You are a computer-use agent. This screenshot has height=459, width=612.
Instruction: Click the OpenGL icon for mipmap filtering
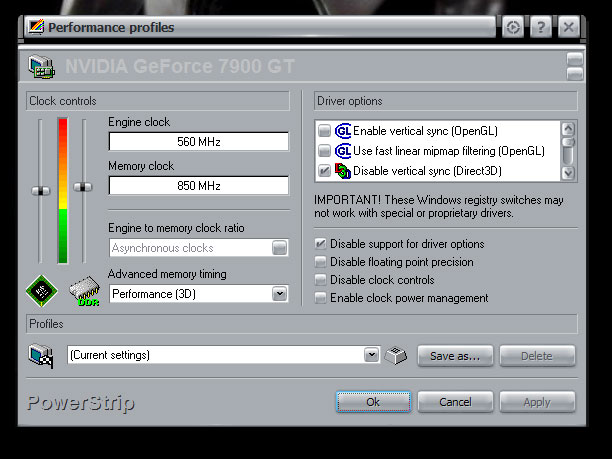[x=343, y=151]
